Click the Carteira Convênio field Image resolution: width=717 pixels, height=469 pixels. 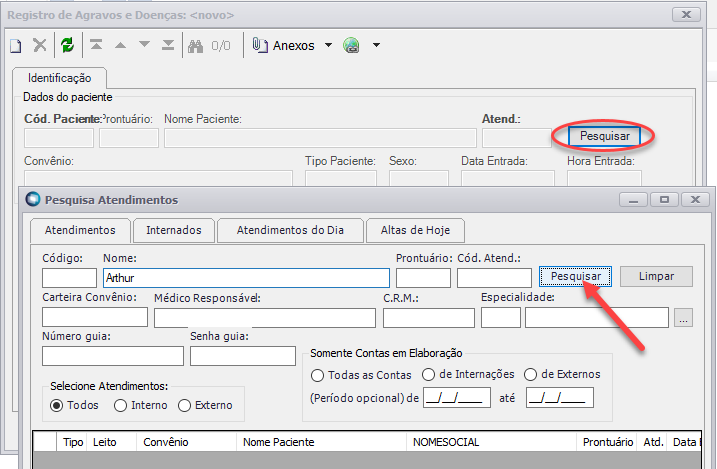point(95,317)
